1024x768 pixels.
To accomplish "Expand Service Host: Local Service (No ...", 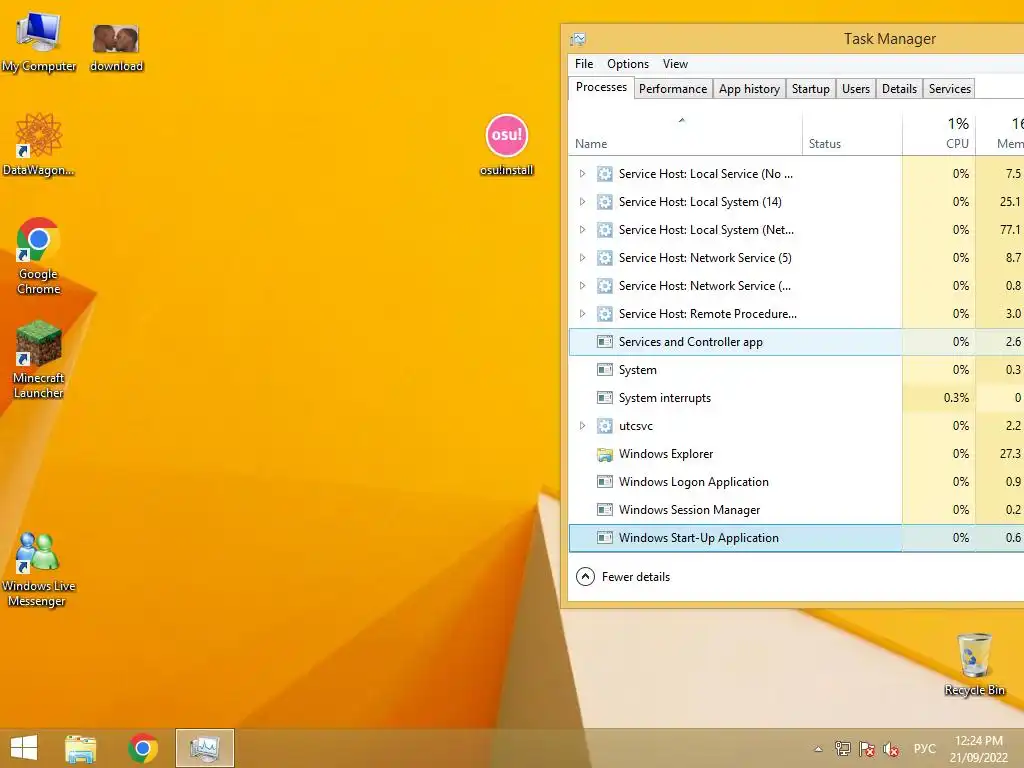I will 583,174.
